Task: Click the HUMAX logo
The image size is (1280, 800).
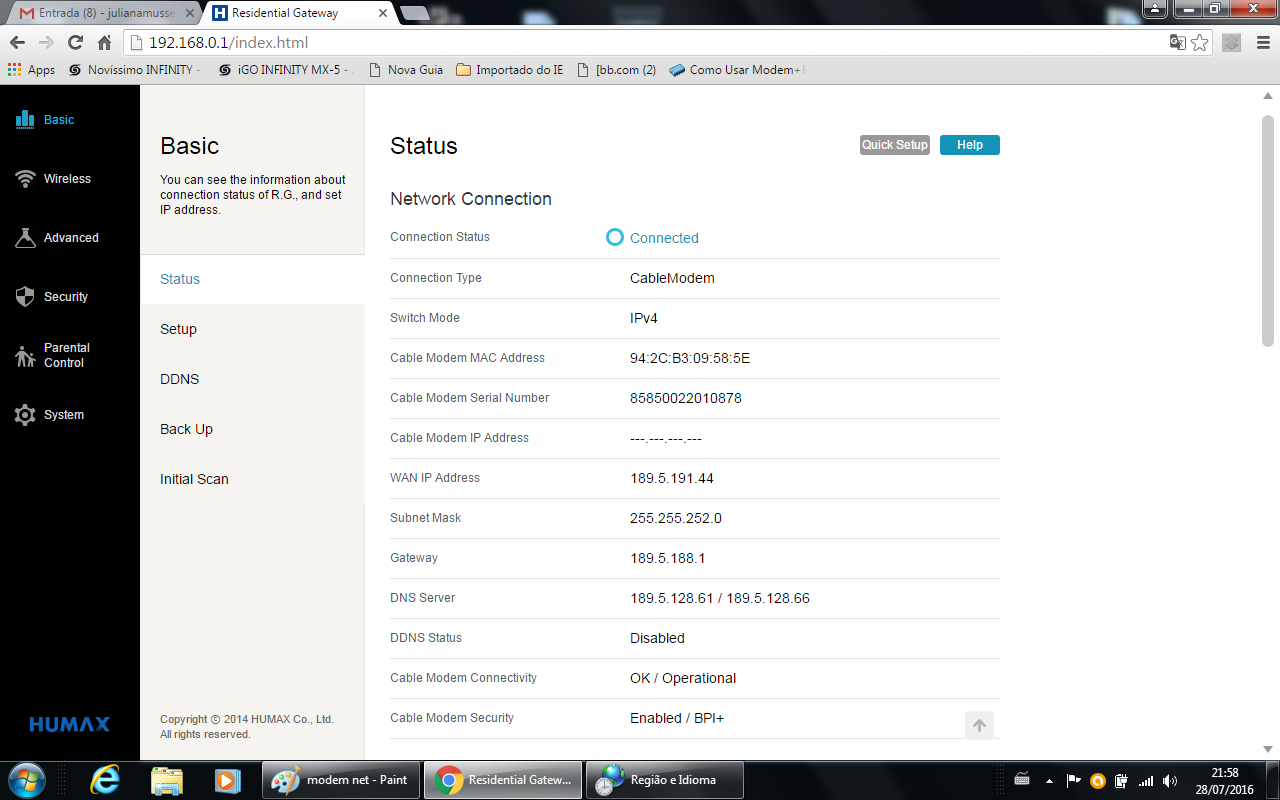Action: 70,724
